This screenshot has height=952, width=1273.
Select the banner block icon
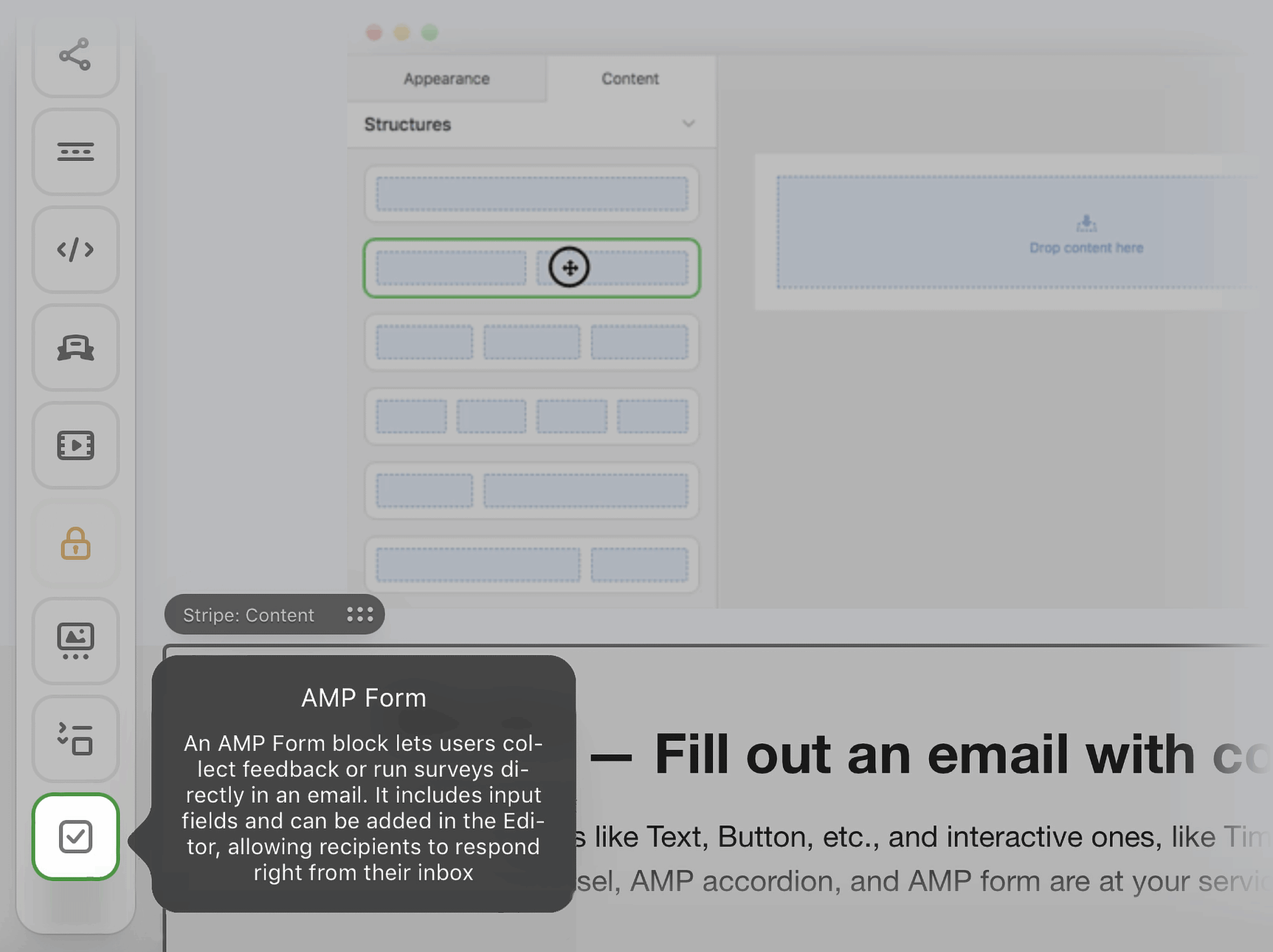(75, 347)
